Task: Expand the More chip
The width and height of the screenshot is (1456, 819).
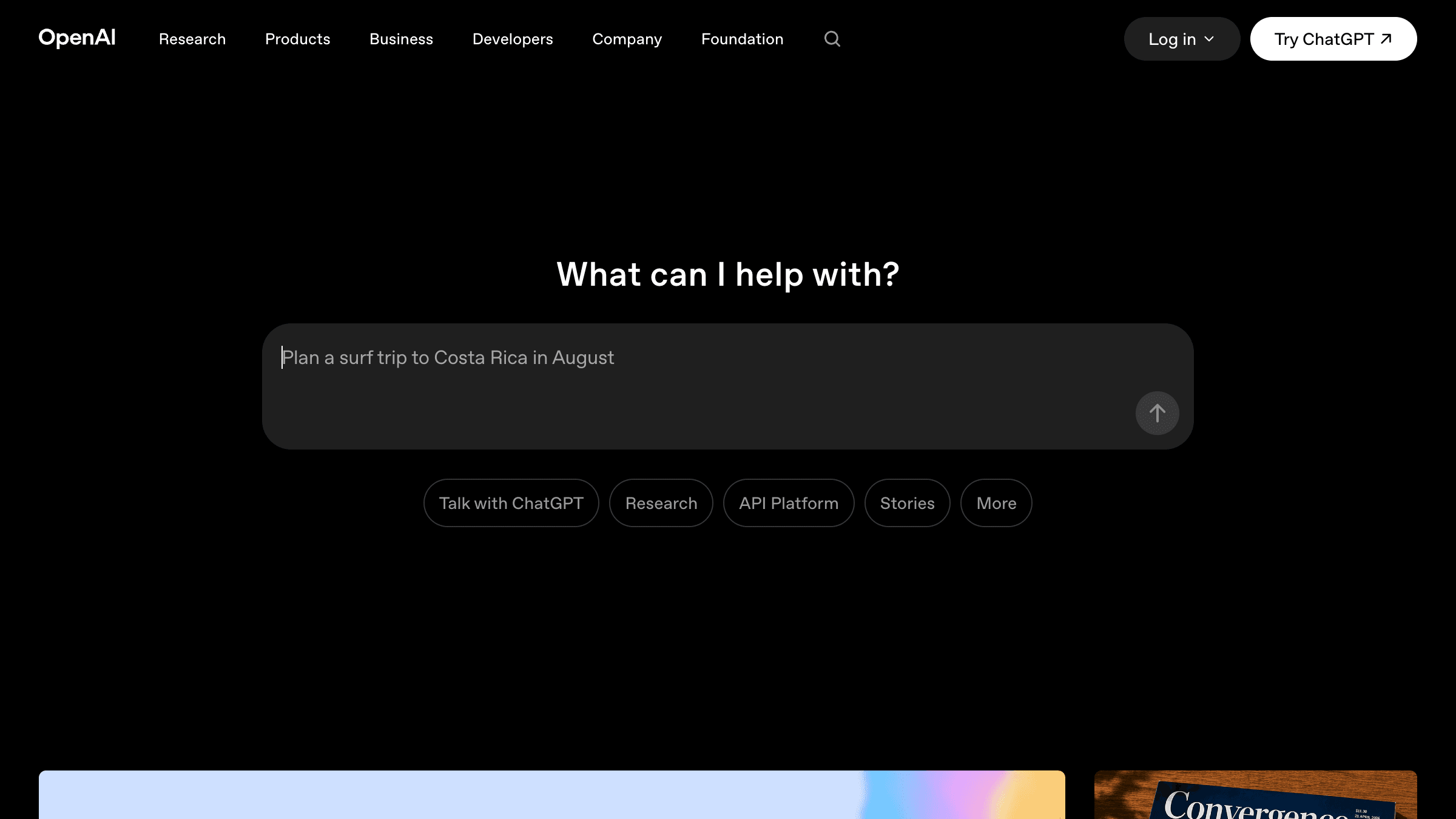Action: pyautogui.click(x=996, y=503)
